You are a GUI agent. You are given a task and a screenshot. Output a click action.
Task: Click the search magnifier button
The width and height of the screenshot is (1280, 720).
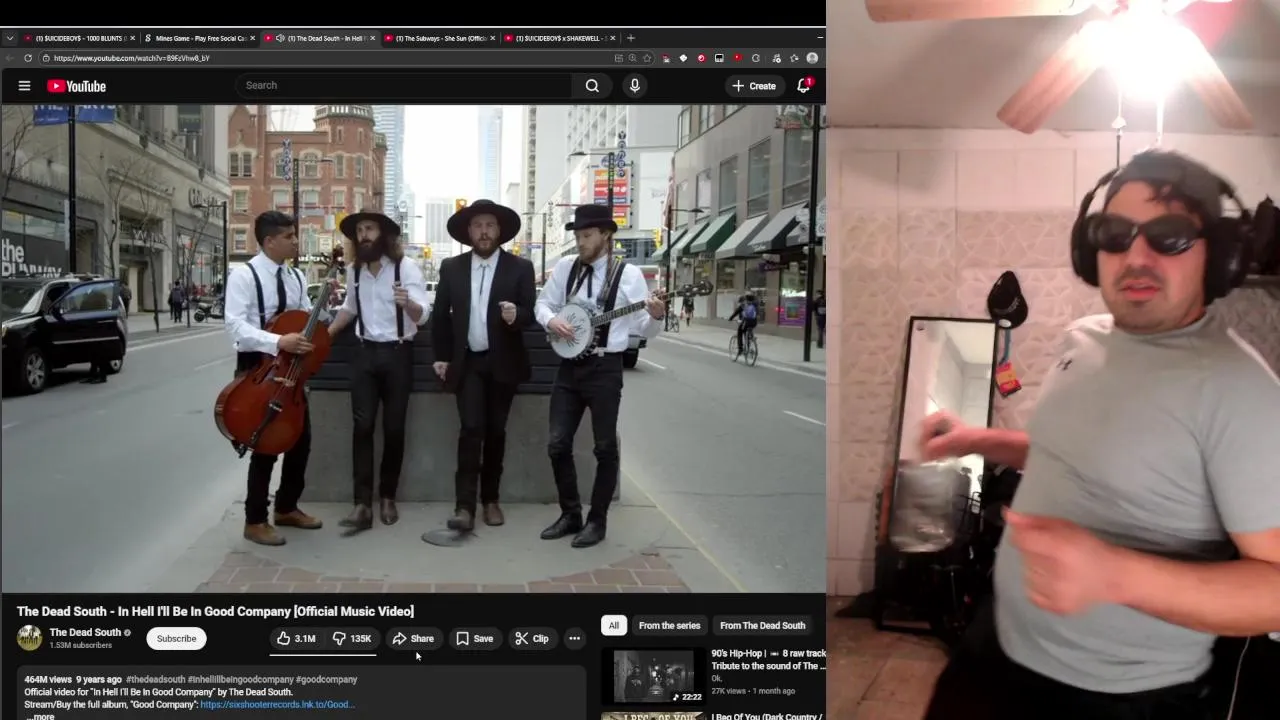592,86
